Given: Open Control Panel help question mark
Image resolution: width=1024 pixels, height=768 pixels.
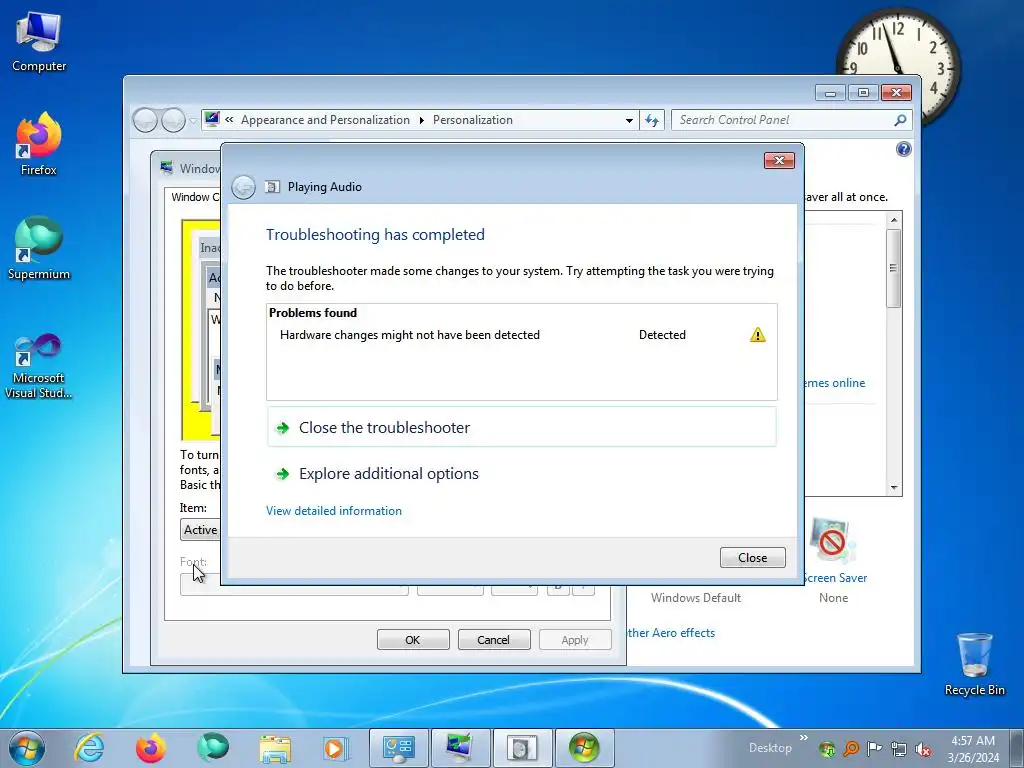Looking at the screenshot, I should click(x=903, y=150).
